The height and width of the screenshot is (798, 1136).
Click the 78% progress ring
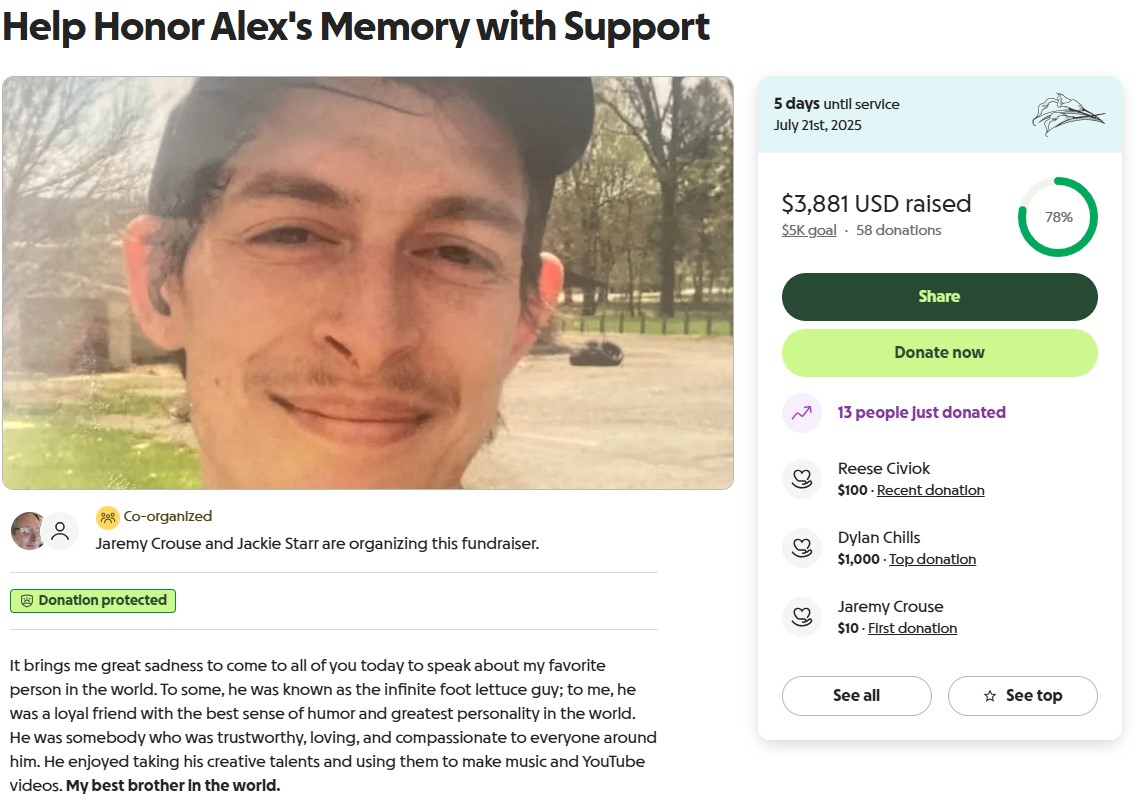click(x=1058, y=217)
